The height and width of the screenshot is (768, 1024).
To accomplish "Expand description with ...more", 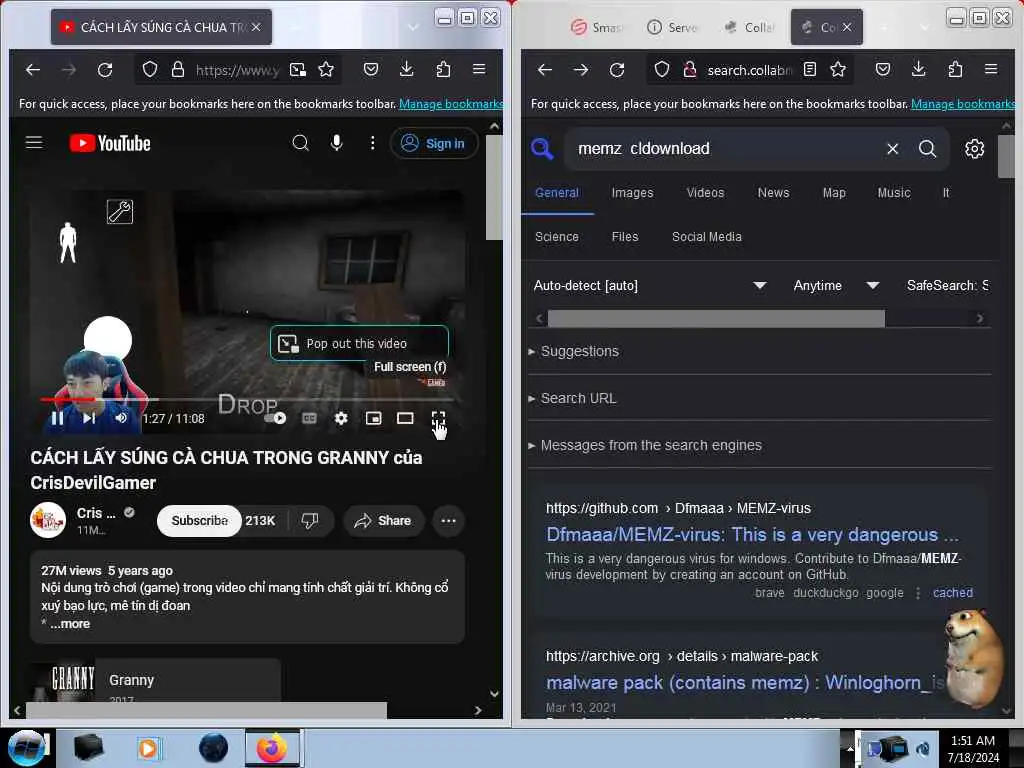I will pyautogui.click(x=70, y=624).
